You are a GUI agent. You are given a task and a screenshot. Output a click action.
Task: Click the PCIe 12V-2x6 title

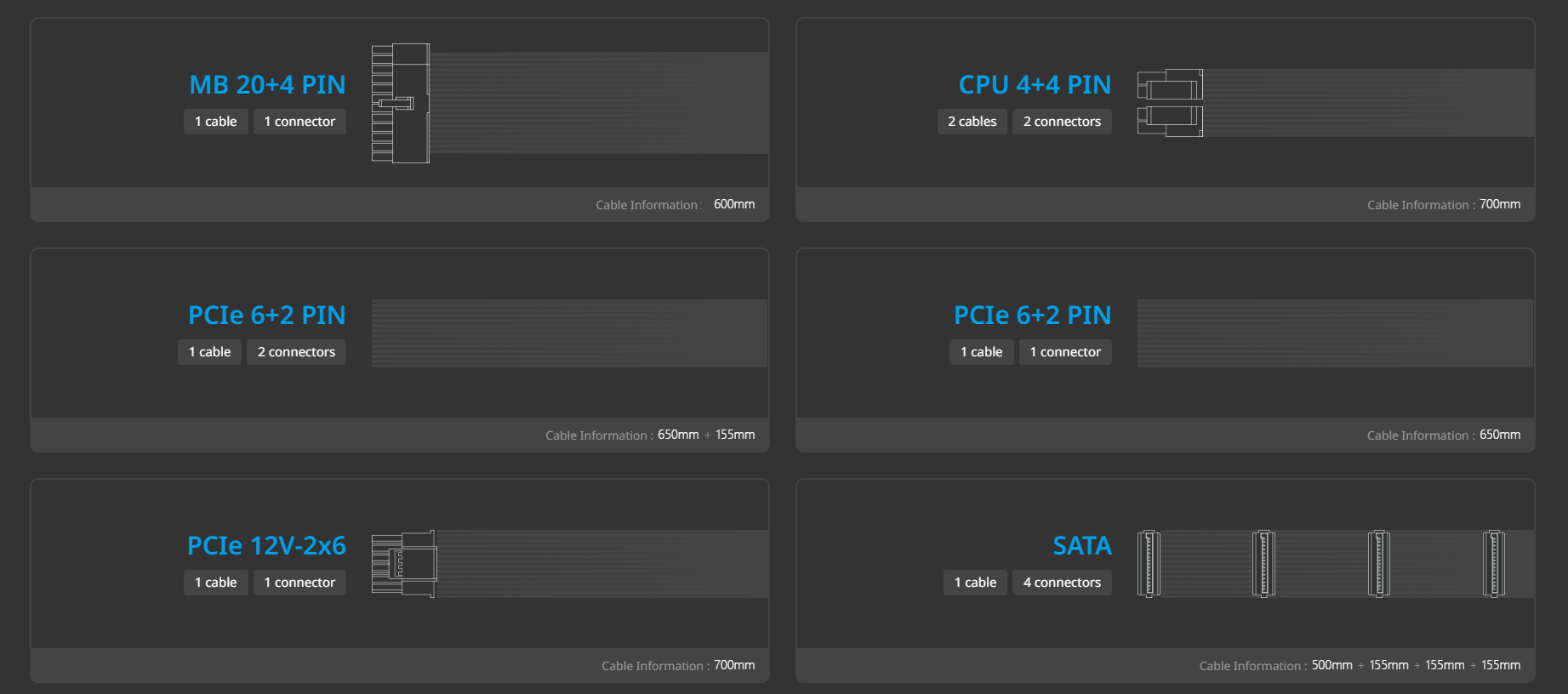[x=266, y=546]
